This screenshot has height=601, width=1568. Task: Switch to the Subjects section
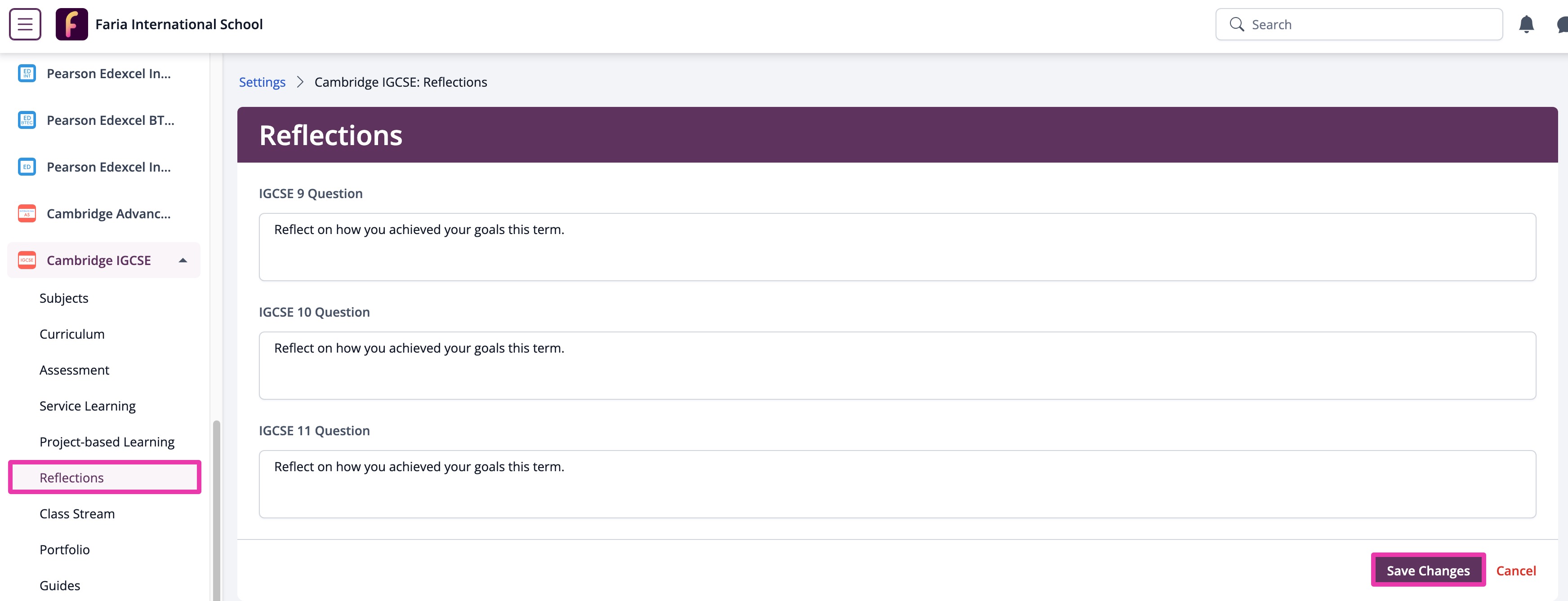pyautogui.click(x=64, y=298)
